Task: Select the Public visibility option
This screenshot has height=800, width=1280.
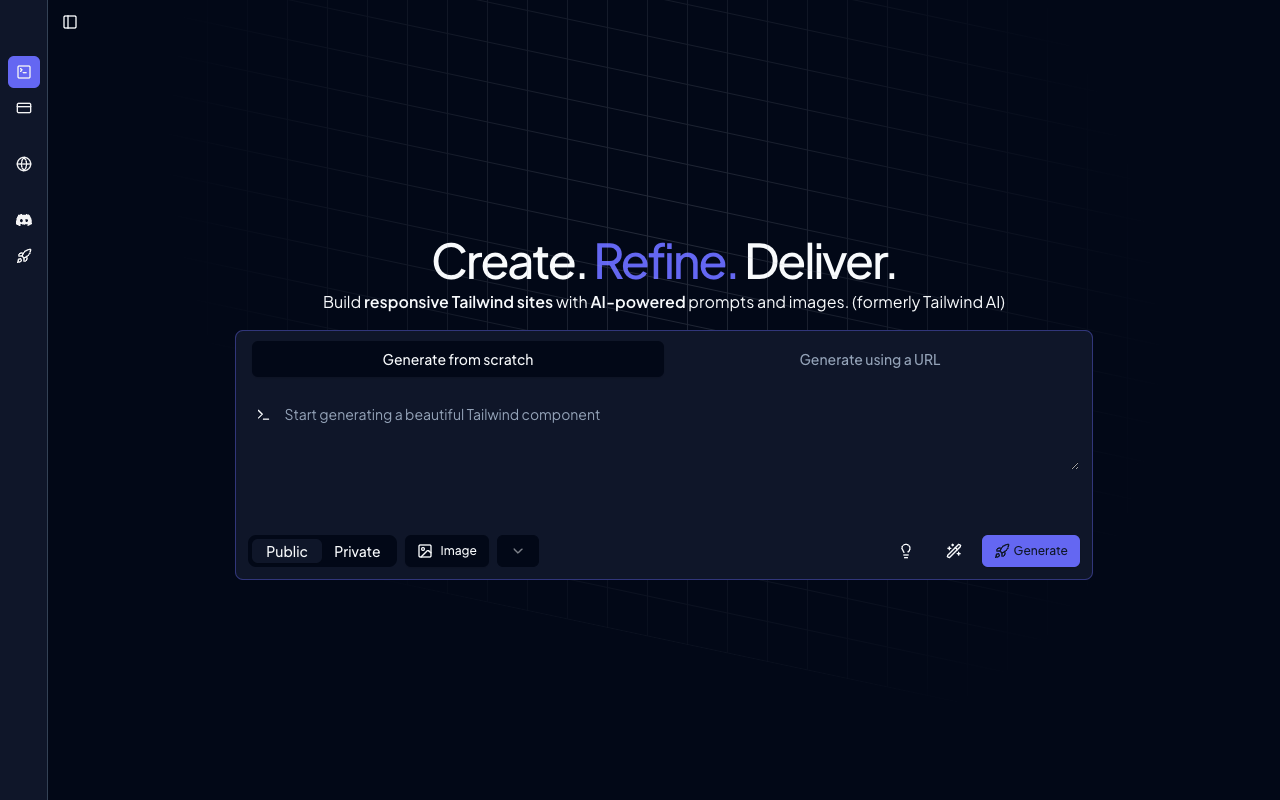Action: coord(287,551)
